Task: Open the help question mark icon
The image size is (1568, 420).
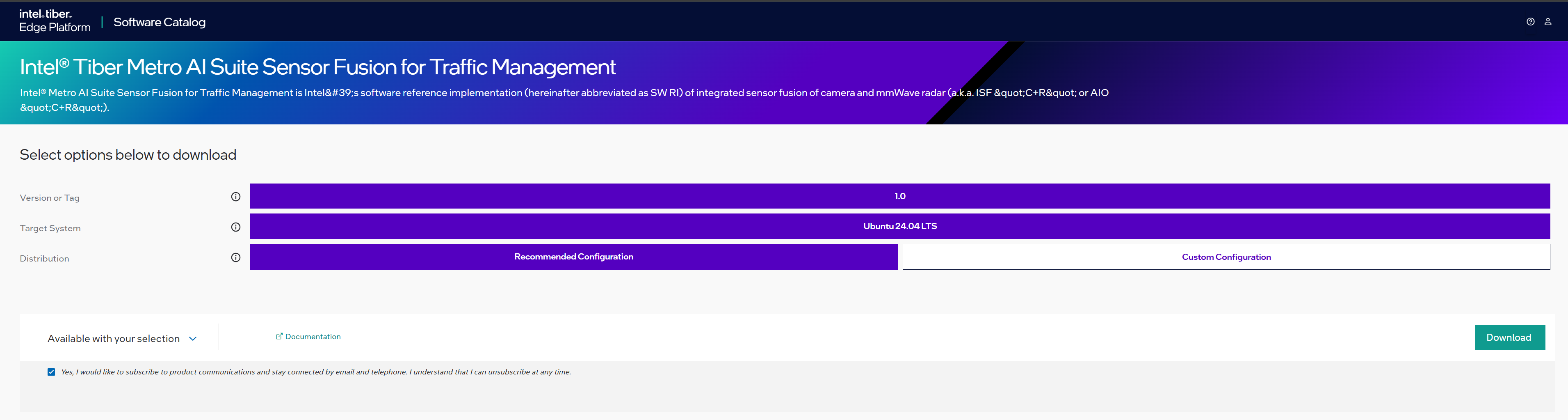Action: tap(1530, 21)
